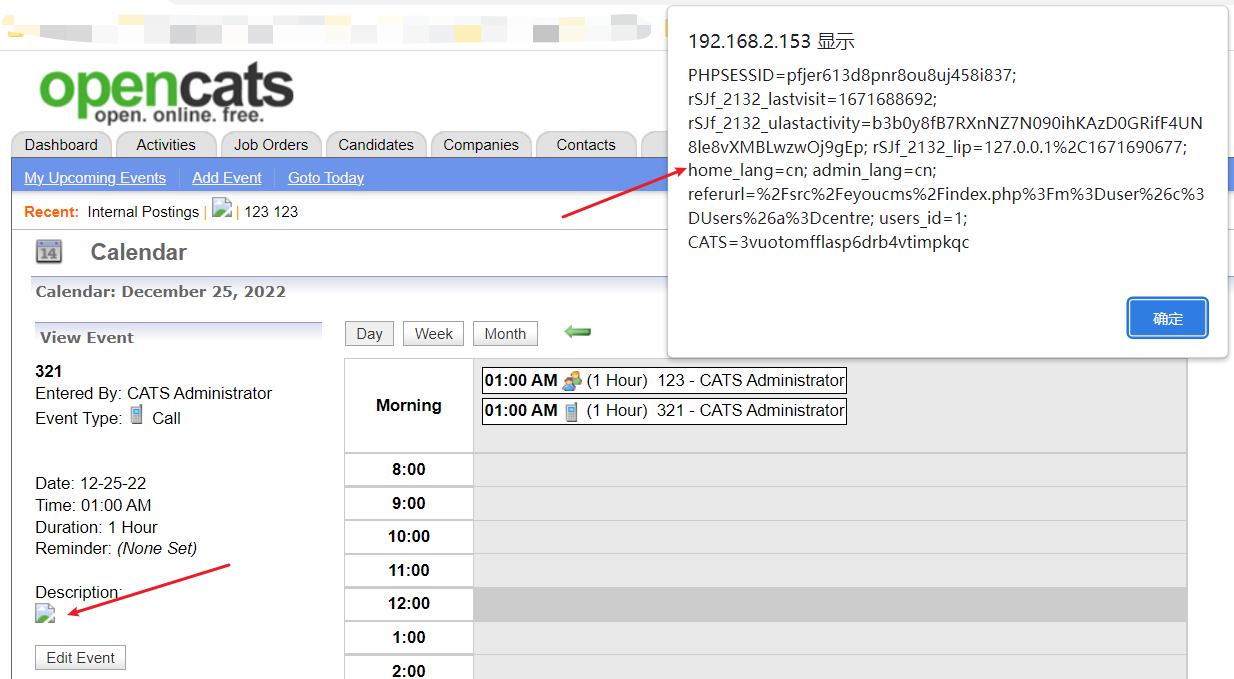Click the Edit Event button
The image size is (1234, 679).
click(x=81, y=658)
